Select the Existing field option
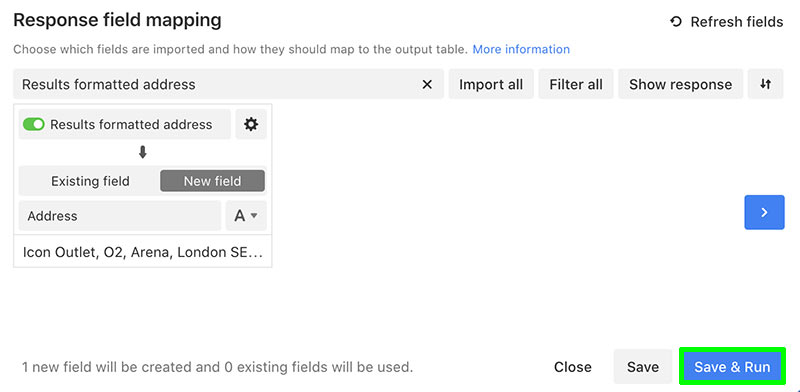The height and width of the screenshot is (392, 800). pos(90,181)
